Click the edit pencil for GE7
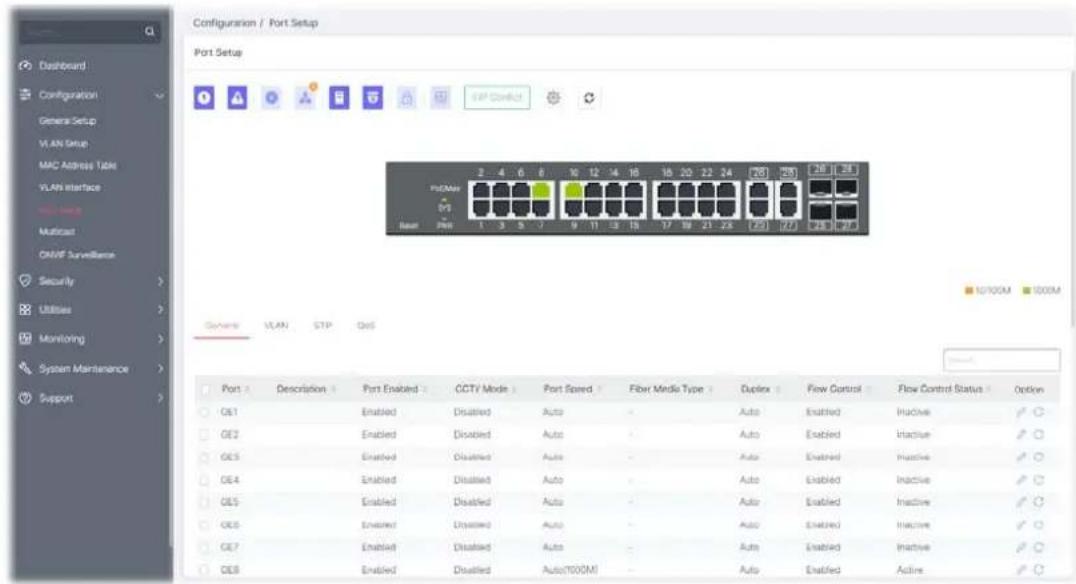The width and height of the screenshot is (1076, 584). point(1021,547)
